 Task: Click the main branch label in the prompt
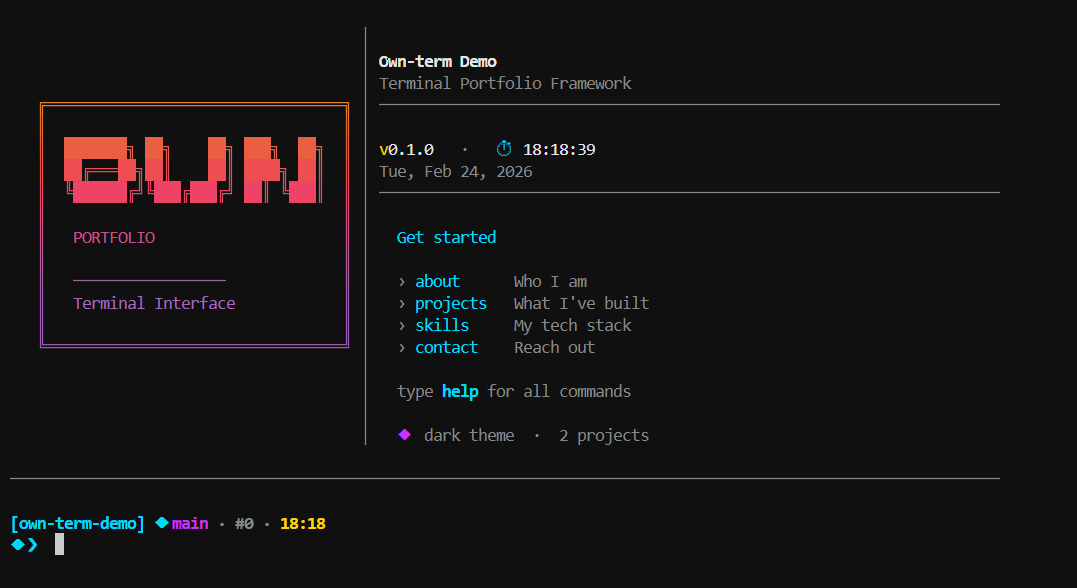pyautogui.click(x=189, y=522)
